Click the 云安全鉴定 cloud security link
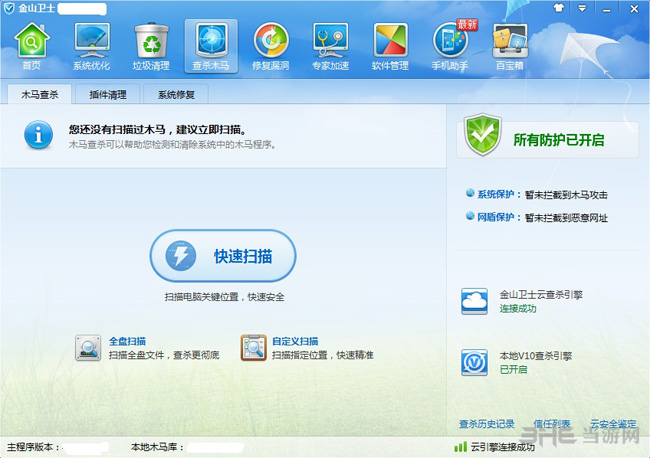Screen dimensions: 650x458 pos(613,424)
